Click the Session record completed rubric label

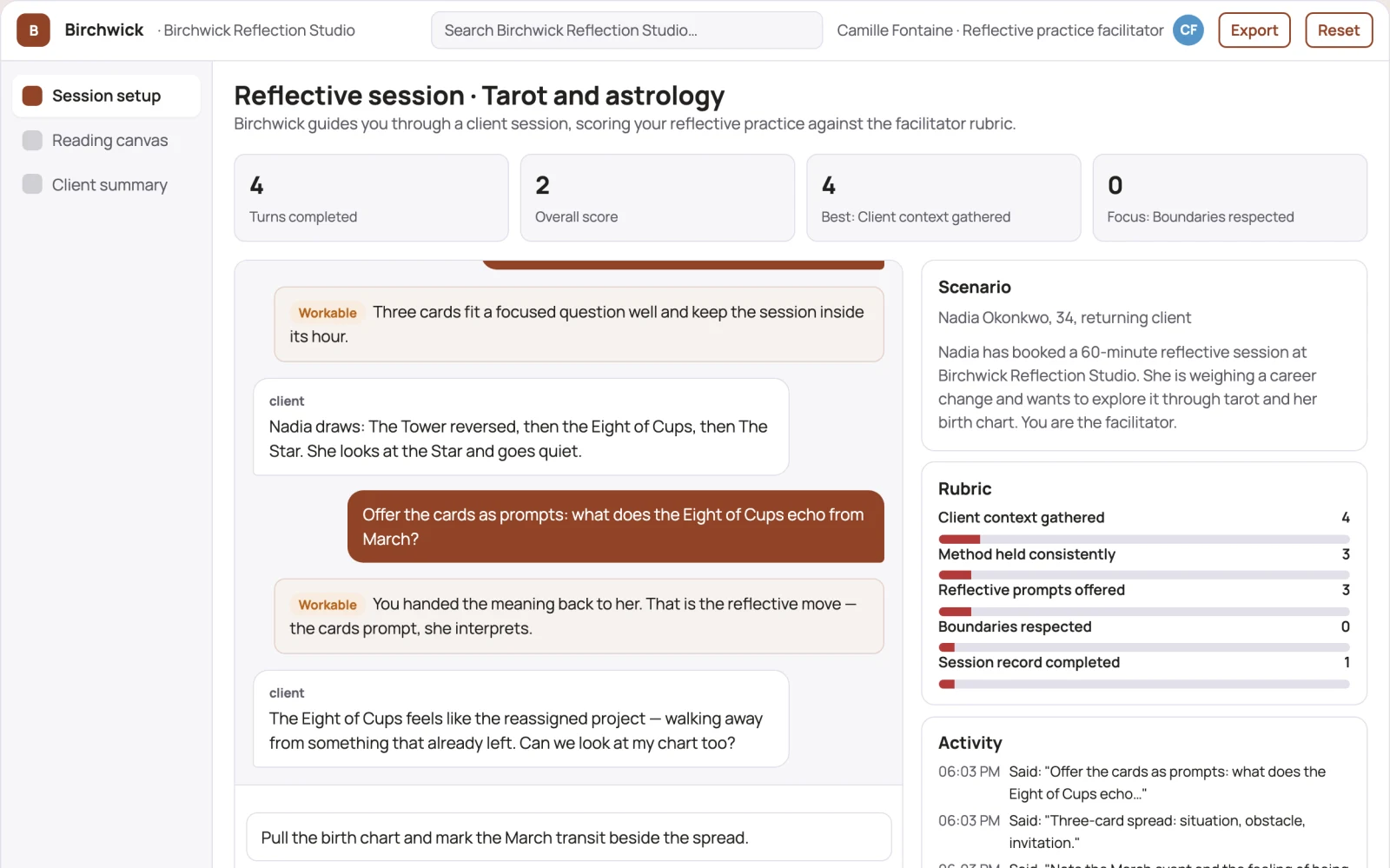[1029, 662]
